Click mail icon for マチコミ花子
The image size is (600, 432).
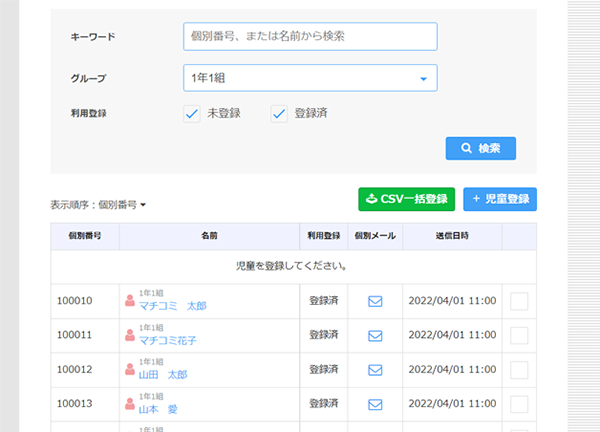[x=375, y=335]
